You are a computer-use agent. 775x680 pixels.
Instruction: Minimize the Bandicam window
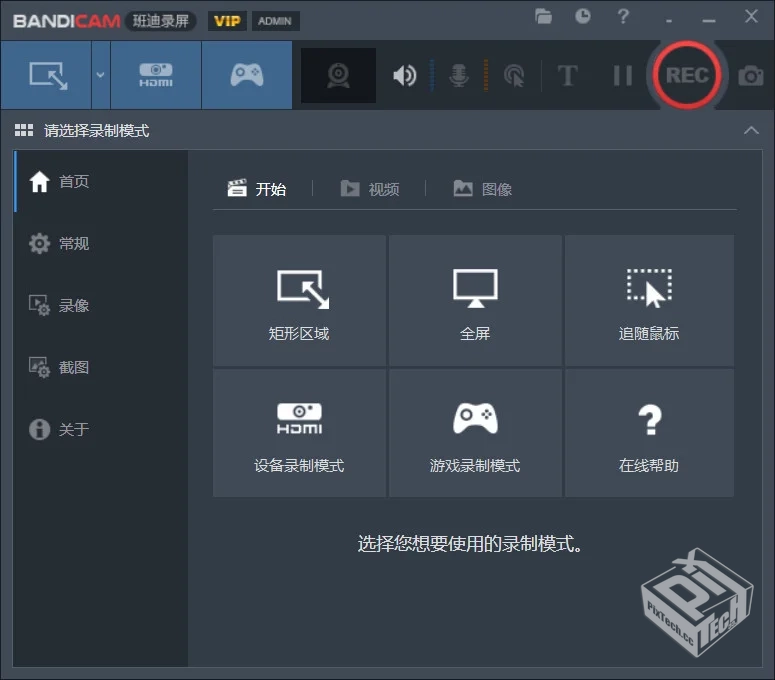(709, 21)
